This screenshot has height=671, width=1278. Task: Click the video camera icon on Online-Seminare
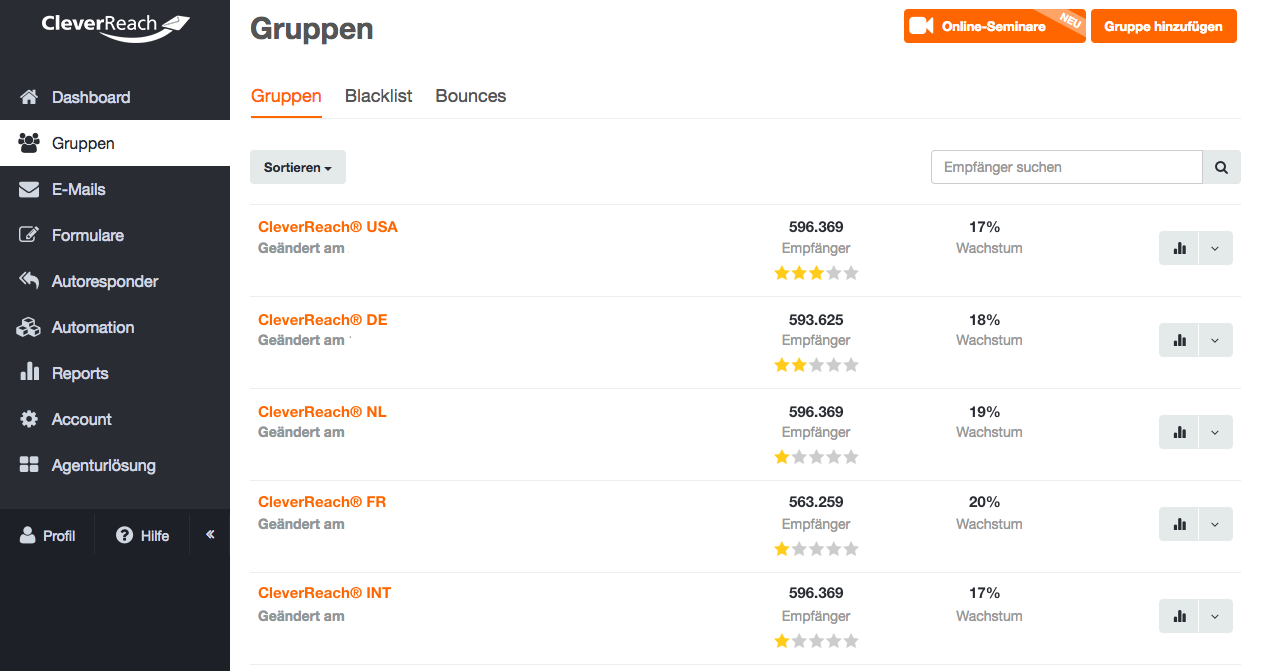click(921, 26)
